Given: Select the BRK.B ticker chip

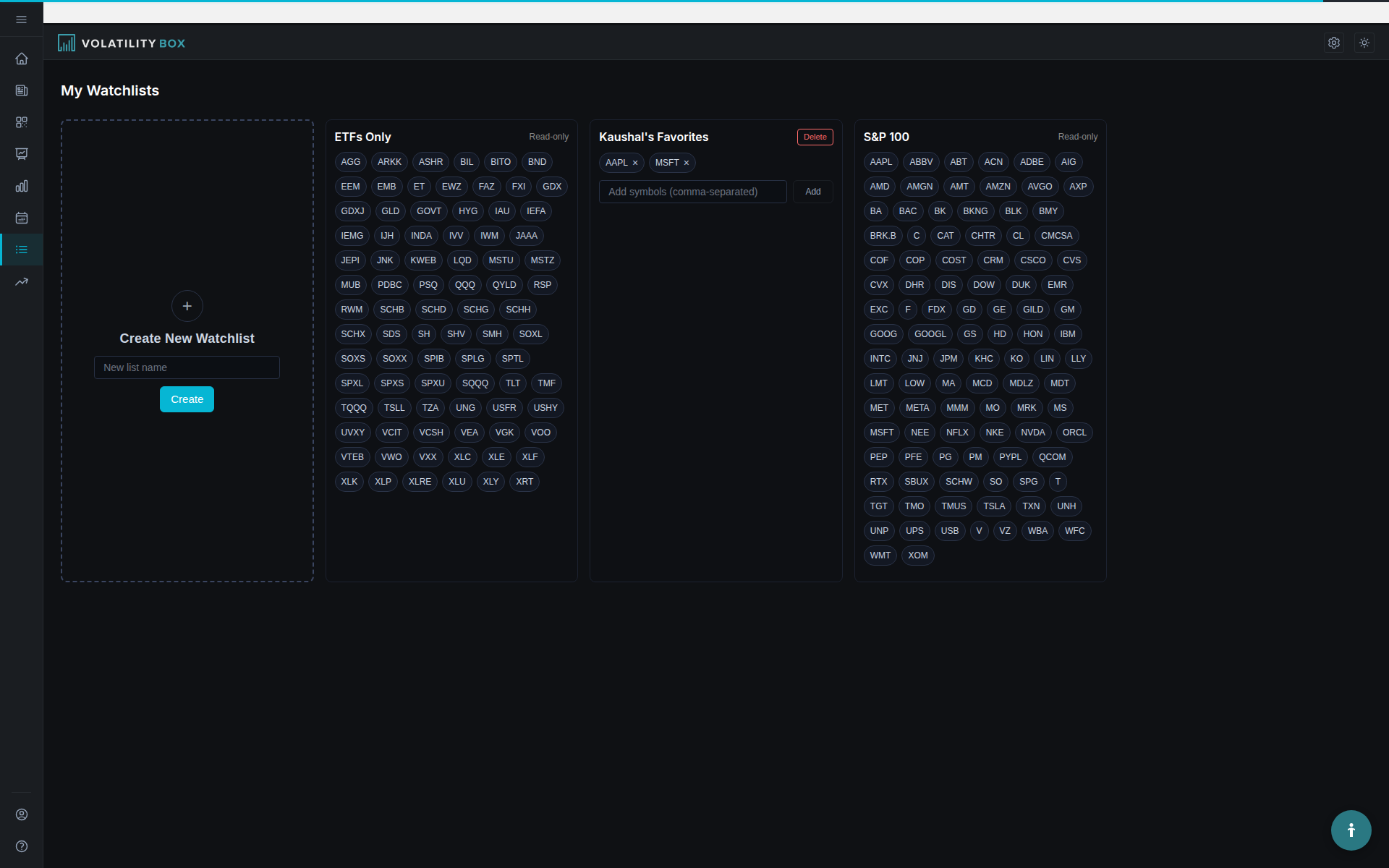Looking at the screenshot, I should tap(883, 236).
